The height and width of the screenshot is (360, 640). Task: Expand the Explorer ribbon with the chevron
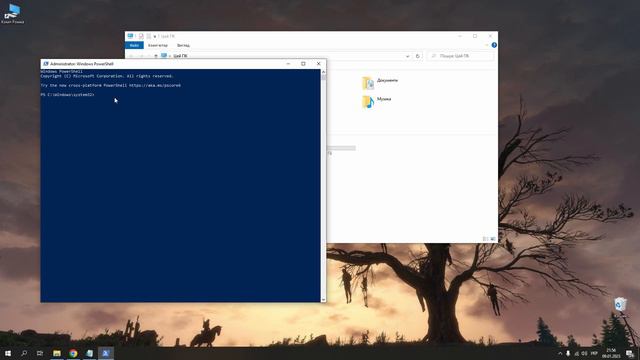click(x=487, y=45)
